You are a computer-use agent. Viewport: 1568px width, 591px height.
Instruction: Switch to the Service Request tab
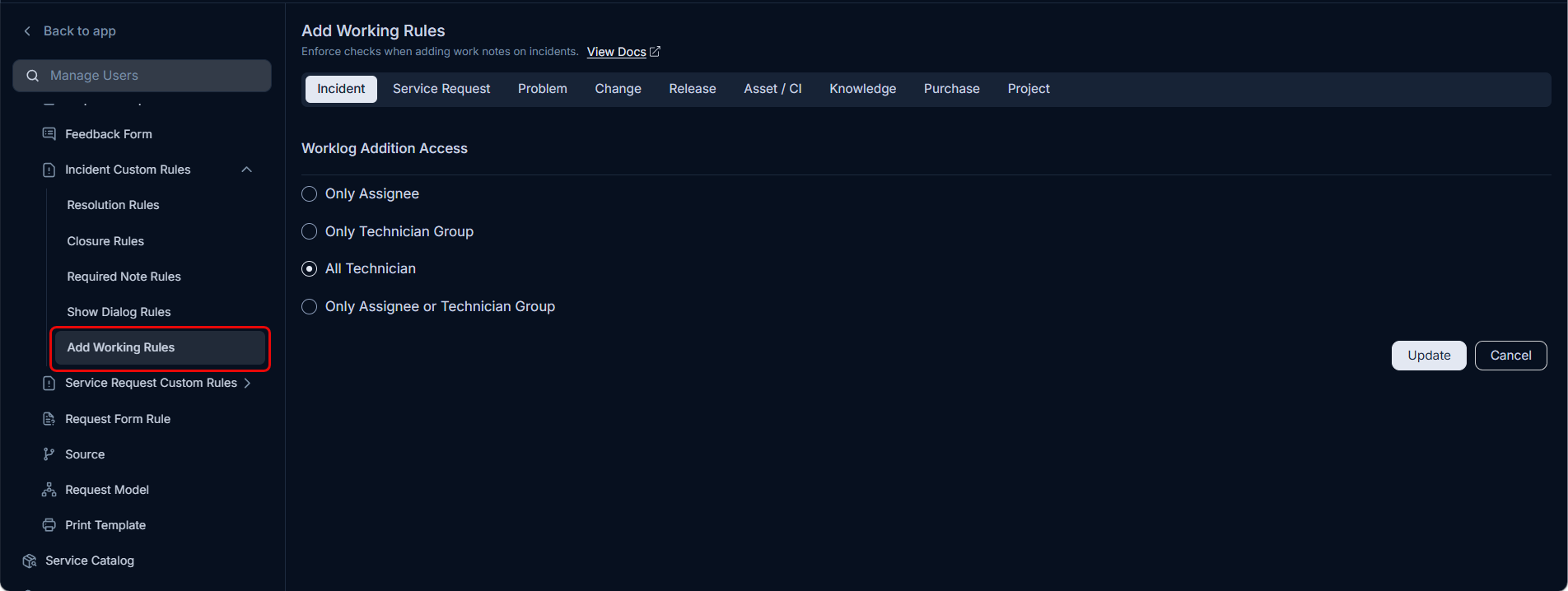pyautogui.click(x=441, y=89)
